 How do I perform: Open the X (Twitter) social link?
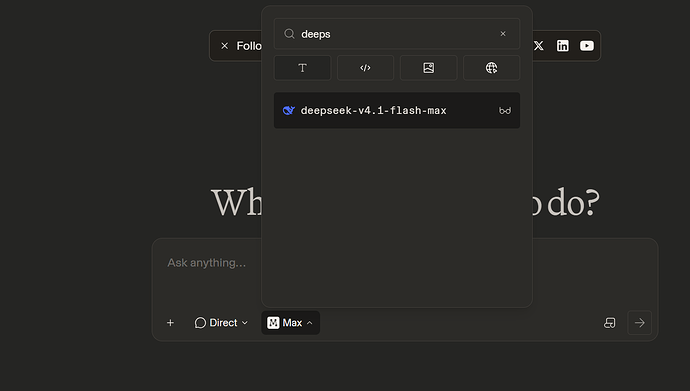[x=539, y=46]
